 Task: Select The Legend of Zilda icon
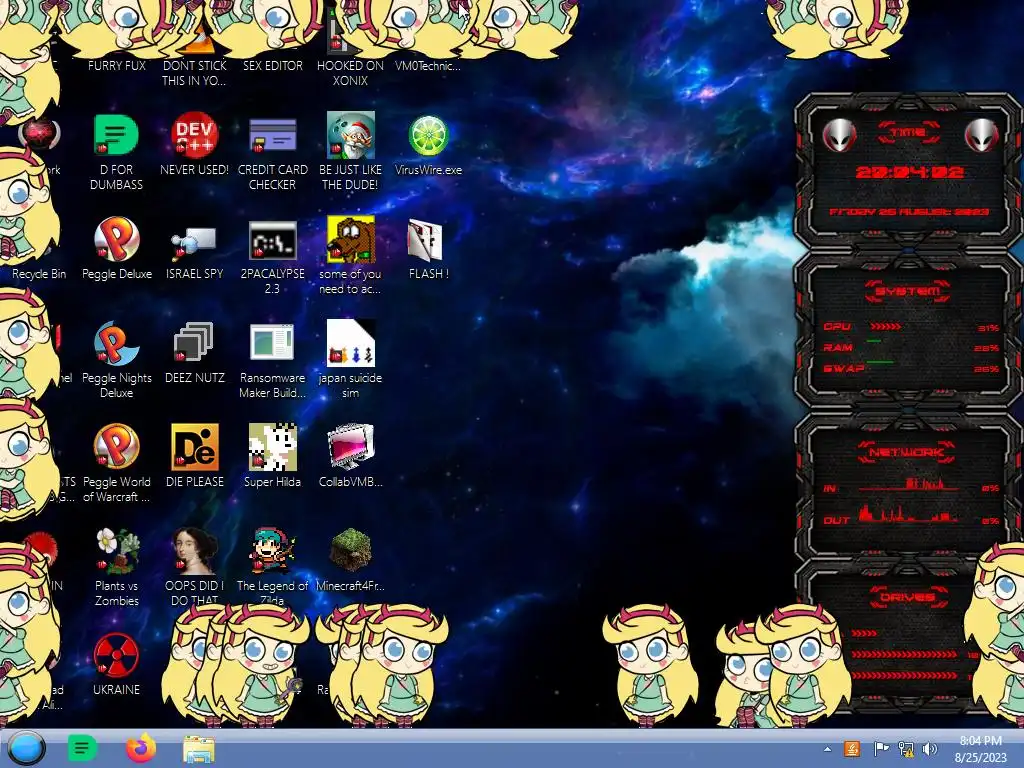point(272,551)
